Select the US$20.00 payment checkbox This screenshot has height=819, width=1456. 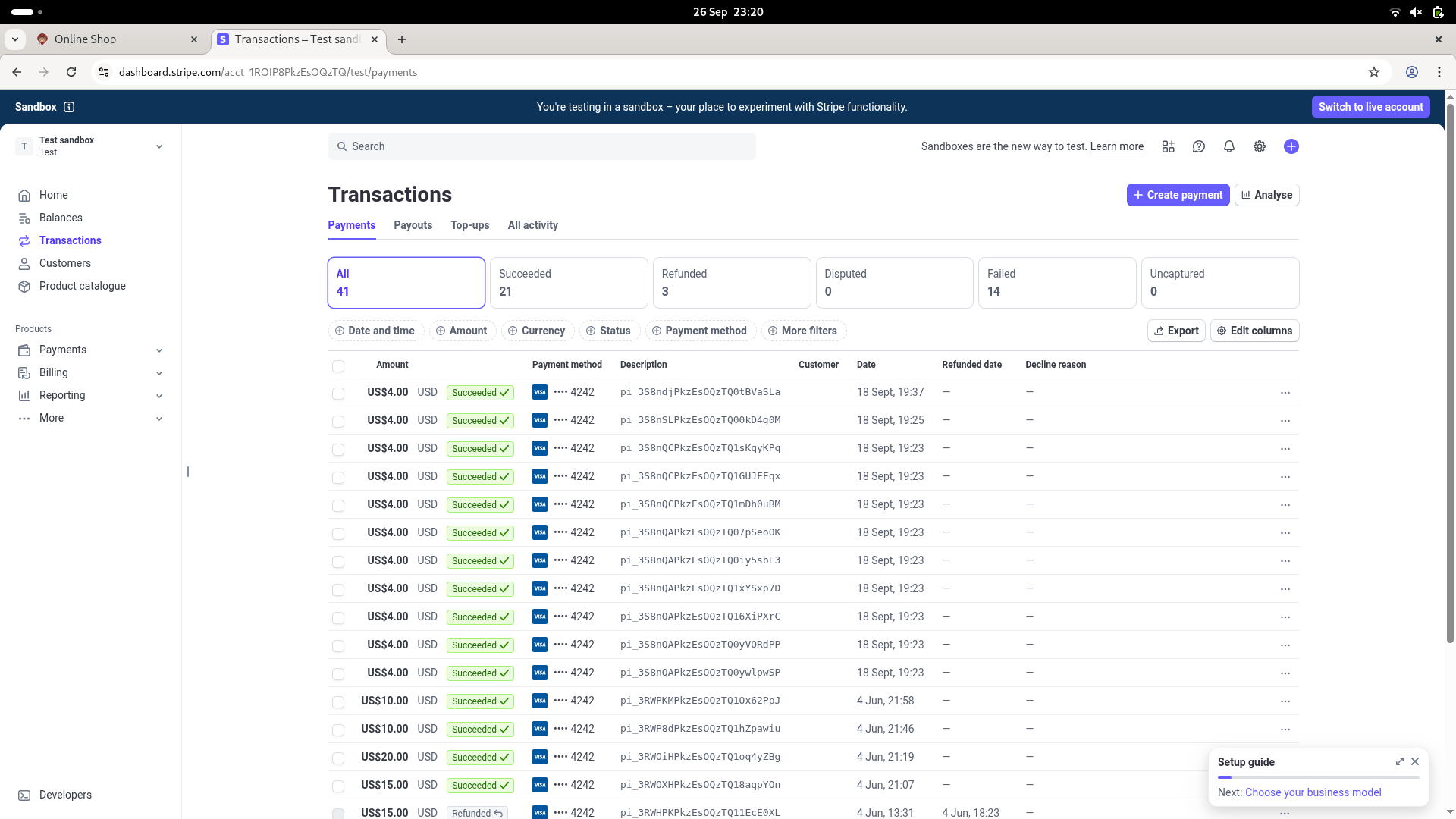(338, 758)
